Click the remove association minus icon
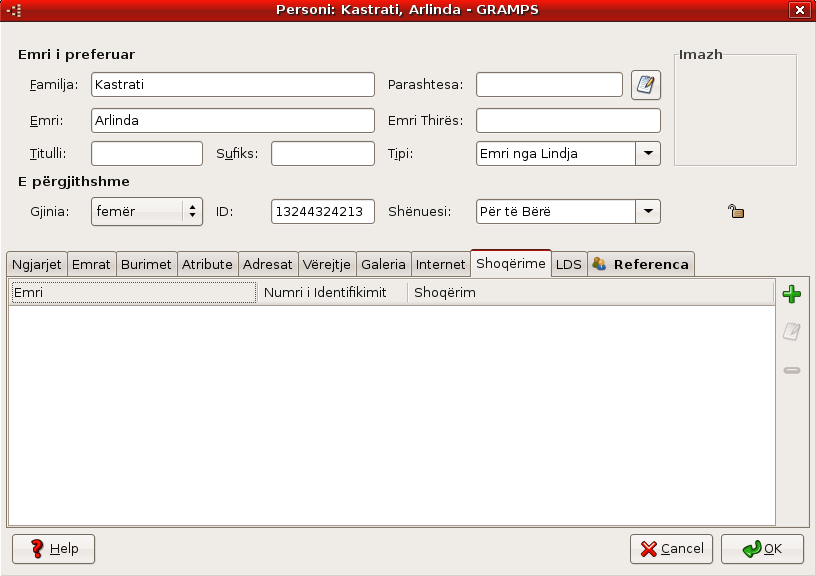 (x=792, y=370)
